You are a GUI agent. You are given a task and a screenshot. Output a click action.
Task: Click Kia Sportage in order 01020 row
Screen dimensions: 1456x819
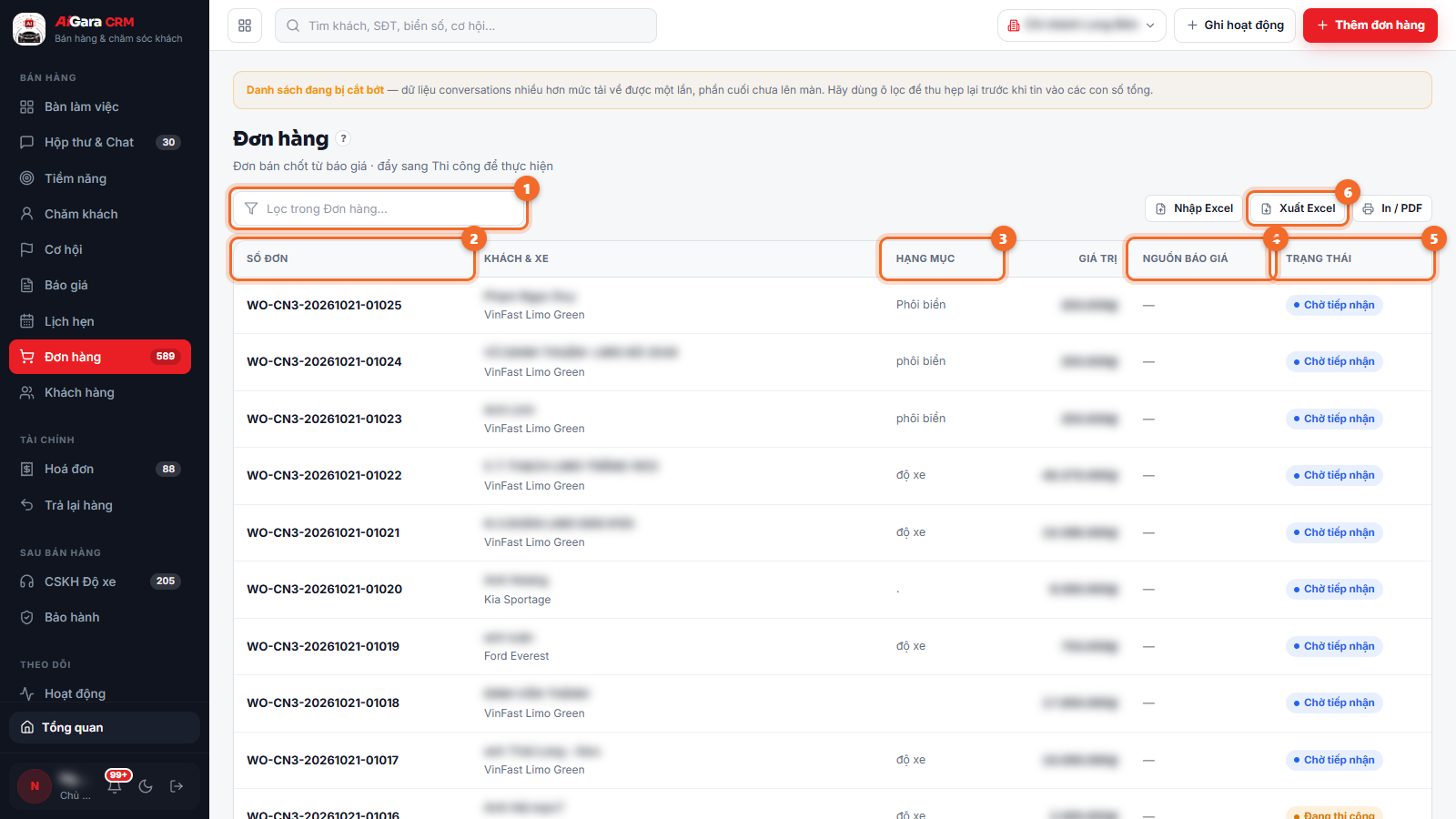[x=517, y=600]
